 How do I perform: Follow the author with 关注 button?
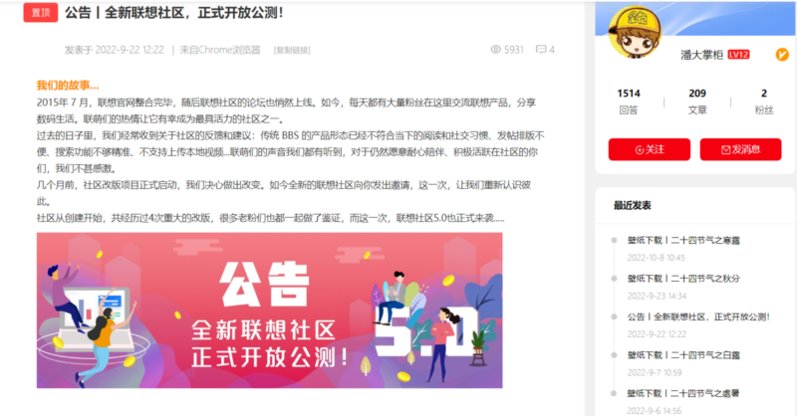click(x=649, y=149)
